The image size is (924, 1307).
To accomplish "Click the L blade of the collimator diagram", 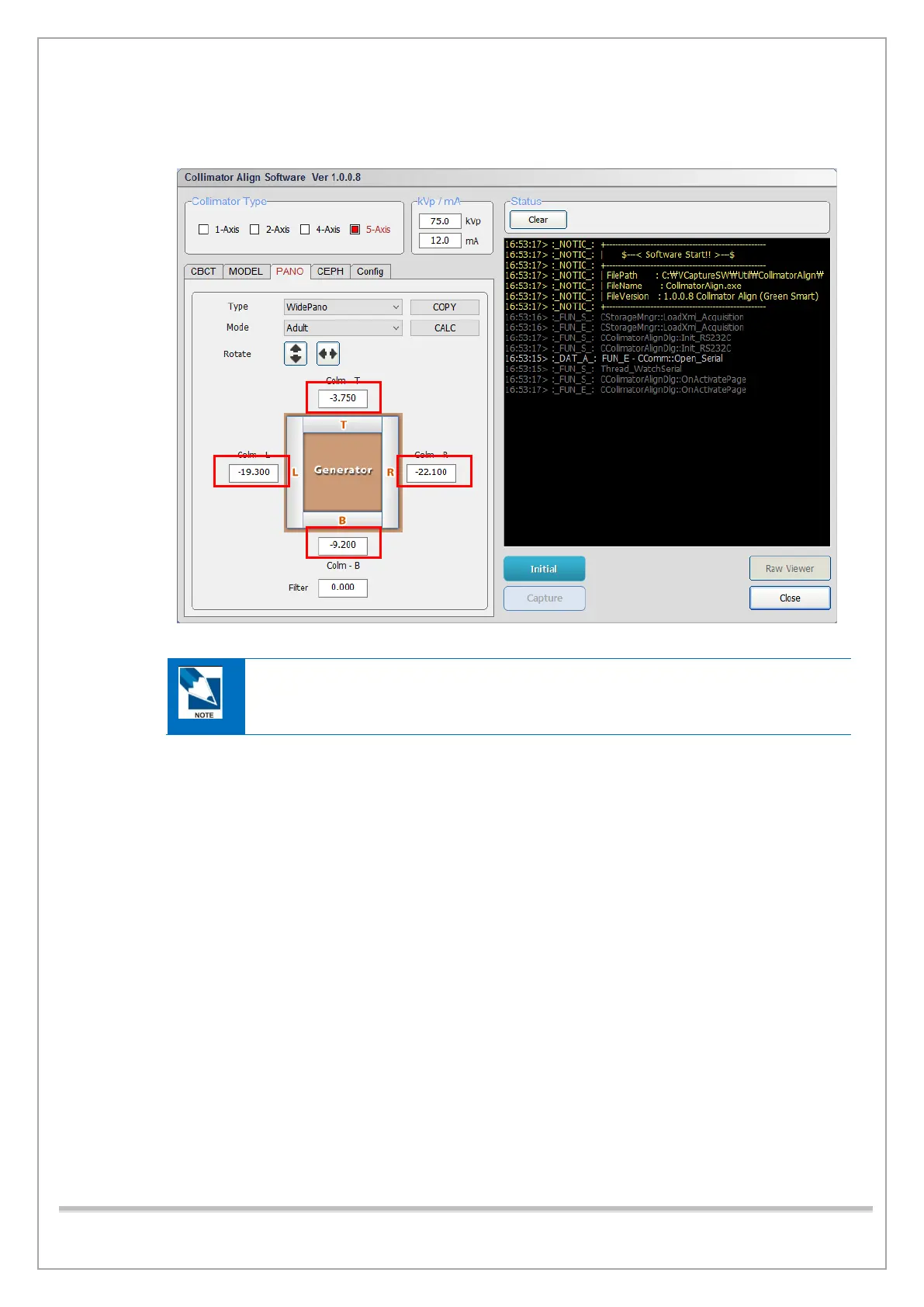I will (295, 472).
